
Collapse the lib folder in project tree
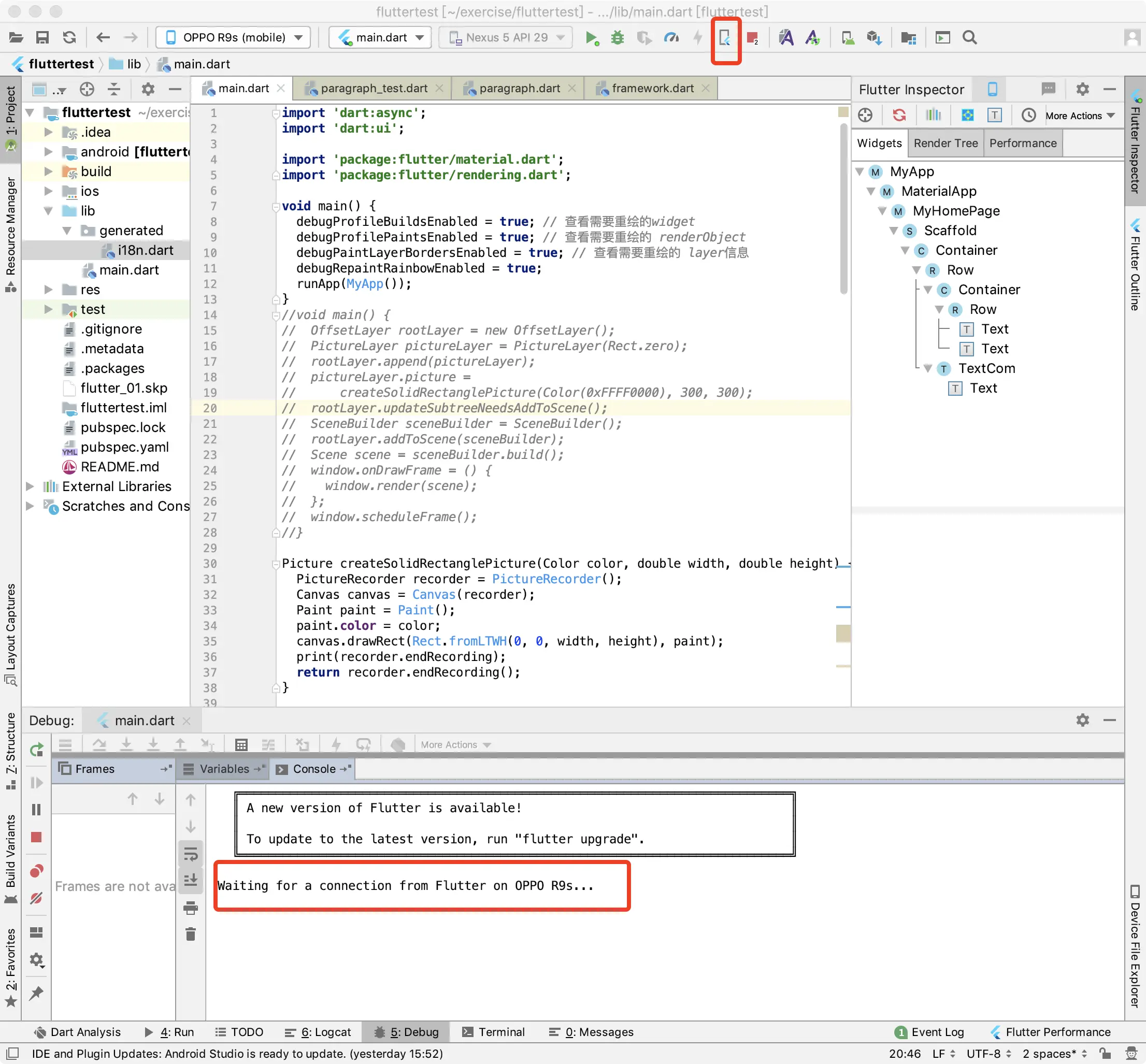point(48,211)
